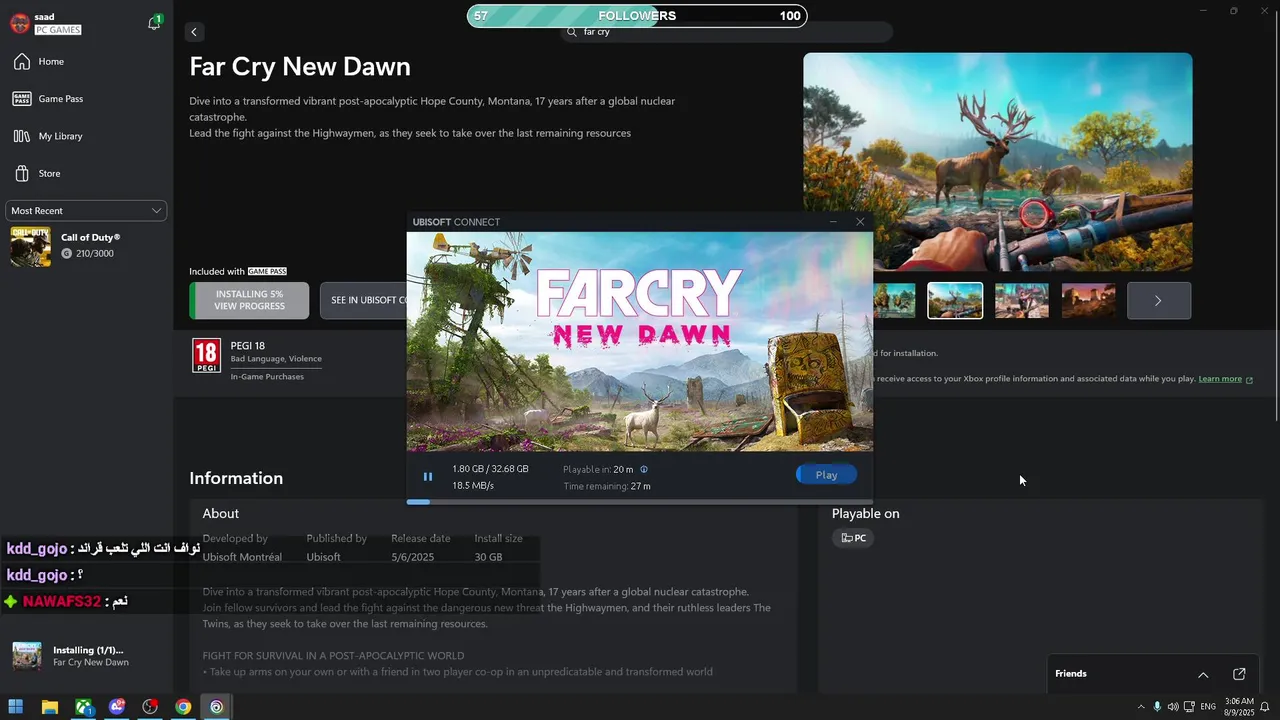Click the Ubisoft Connect taskbar icon
The image size is (1280, 720).
[x=216, y=707]
